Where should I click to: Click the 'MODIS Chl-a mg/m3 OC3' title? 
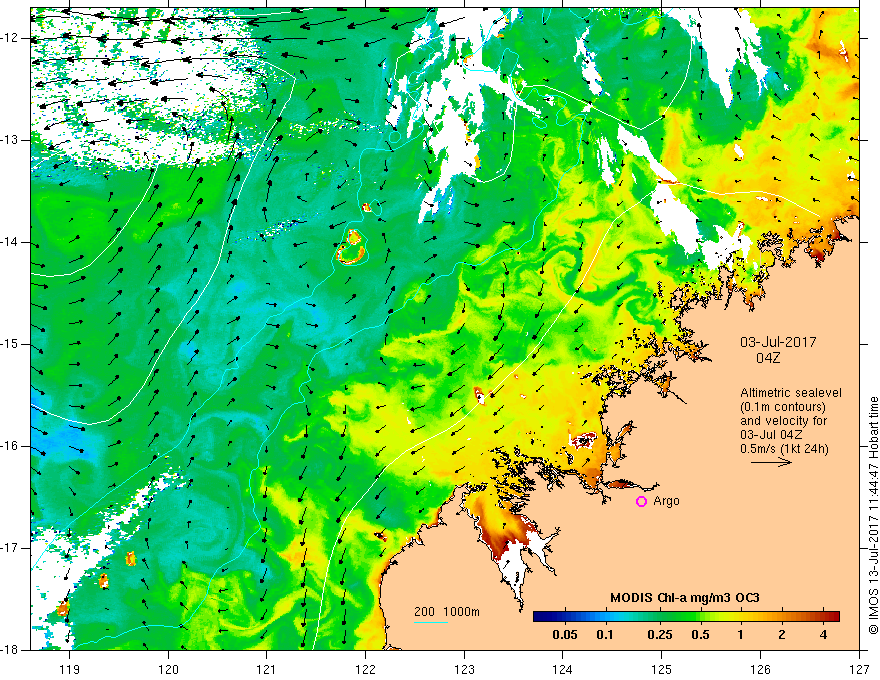685,598
